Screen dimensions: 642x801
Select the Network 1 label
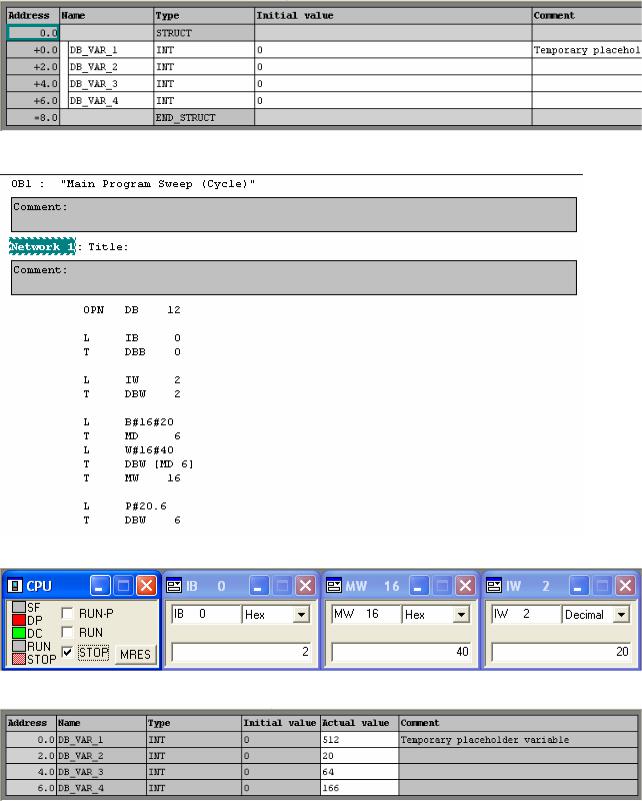(x=42, y=246)
